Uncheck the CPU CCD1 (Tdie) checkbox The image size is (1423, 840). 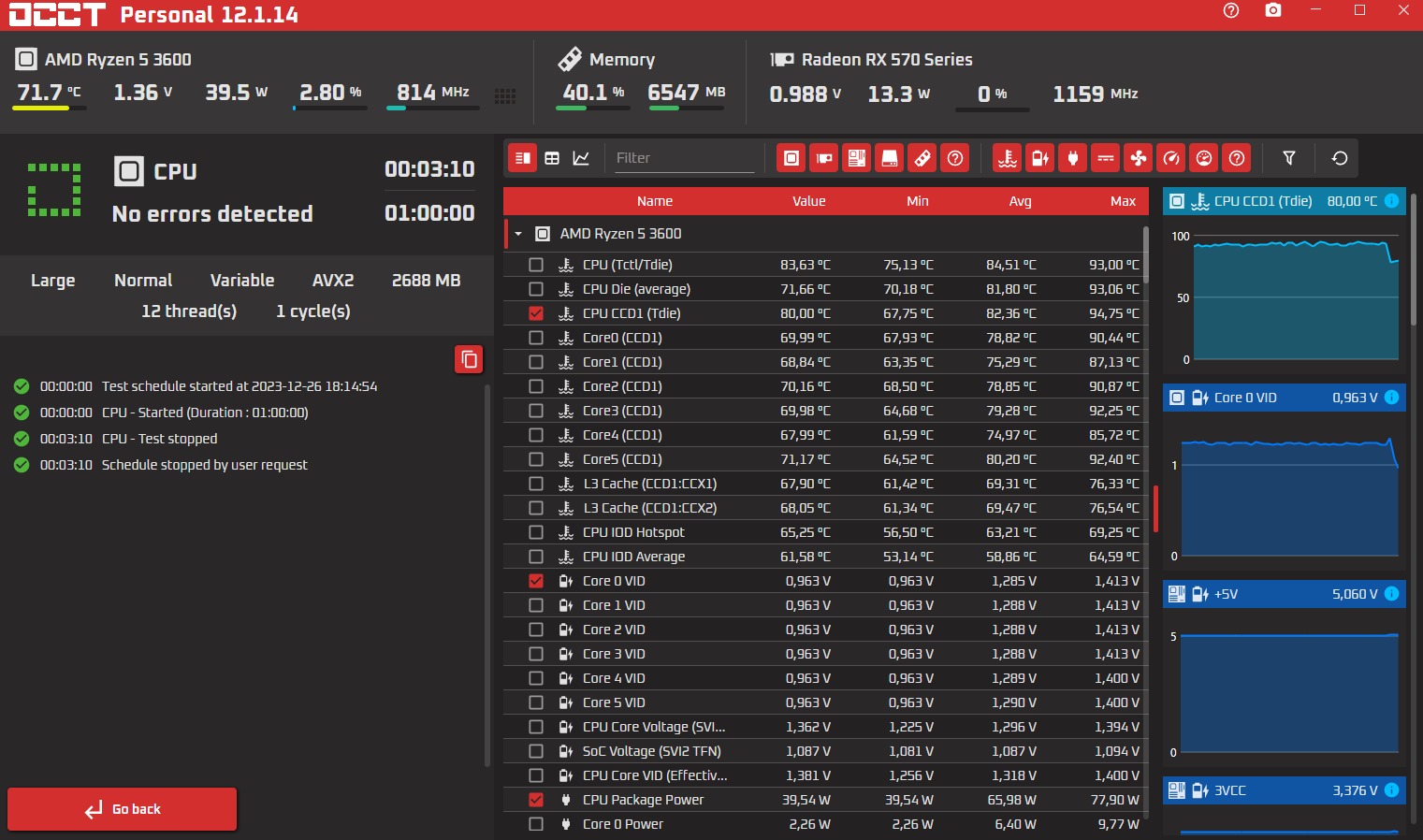coord(536,313)
